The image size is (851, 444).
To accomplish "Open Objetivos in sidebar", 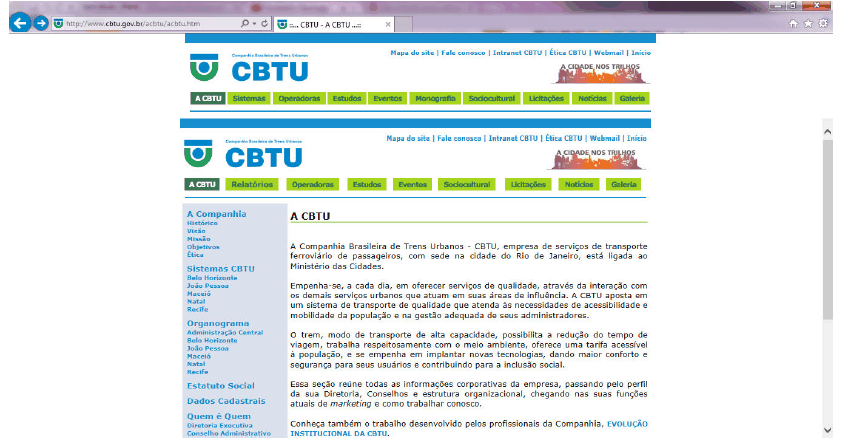I will coord(203,246).
